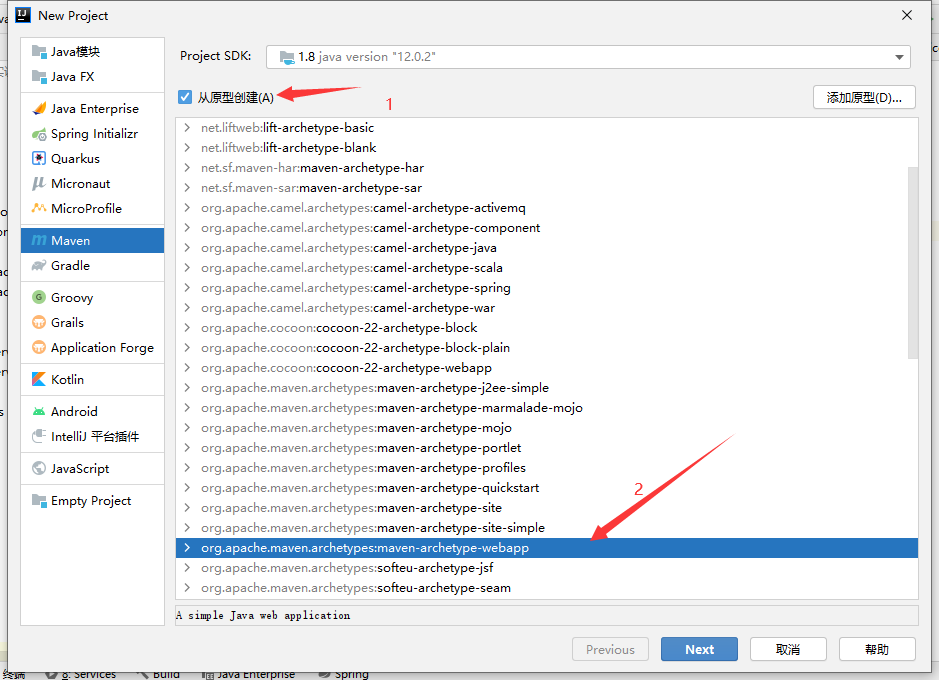Click the Next button

(699, 649)
